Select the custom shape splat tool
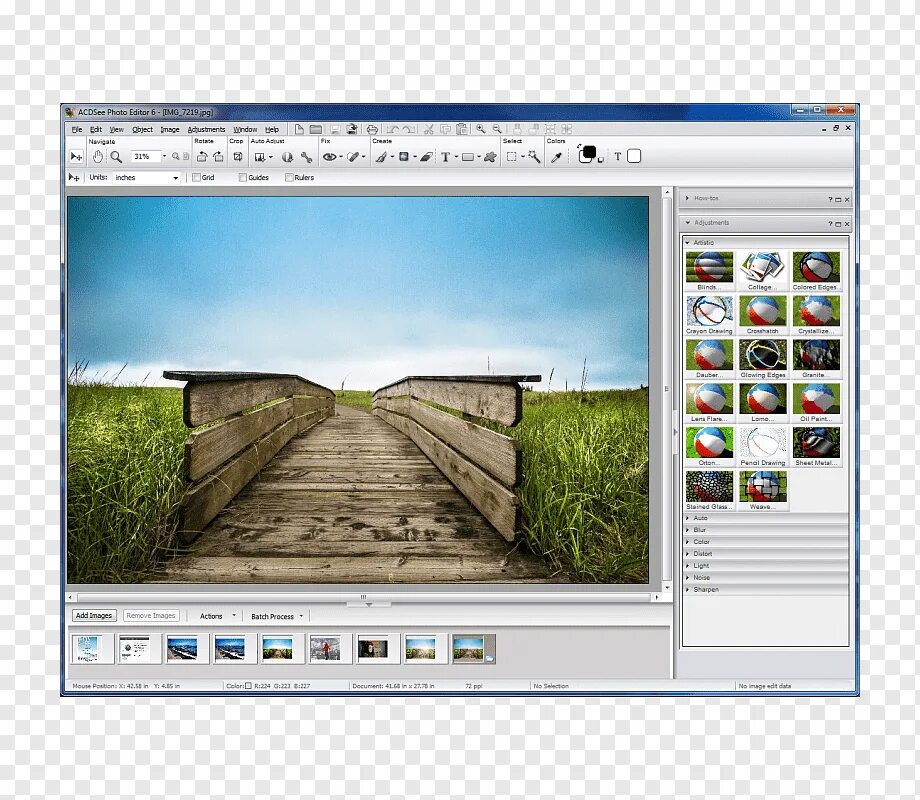 pyautogui.click(x=491, y=157)
